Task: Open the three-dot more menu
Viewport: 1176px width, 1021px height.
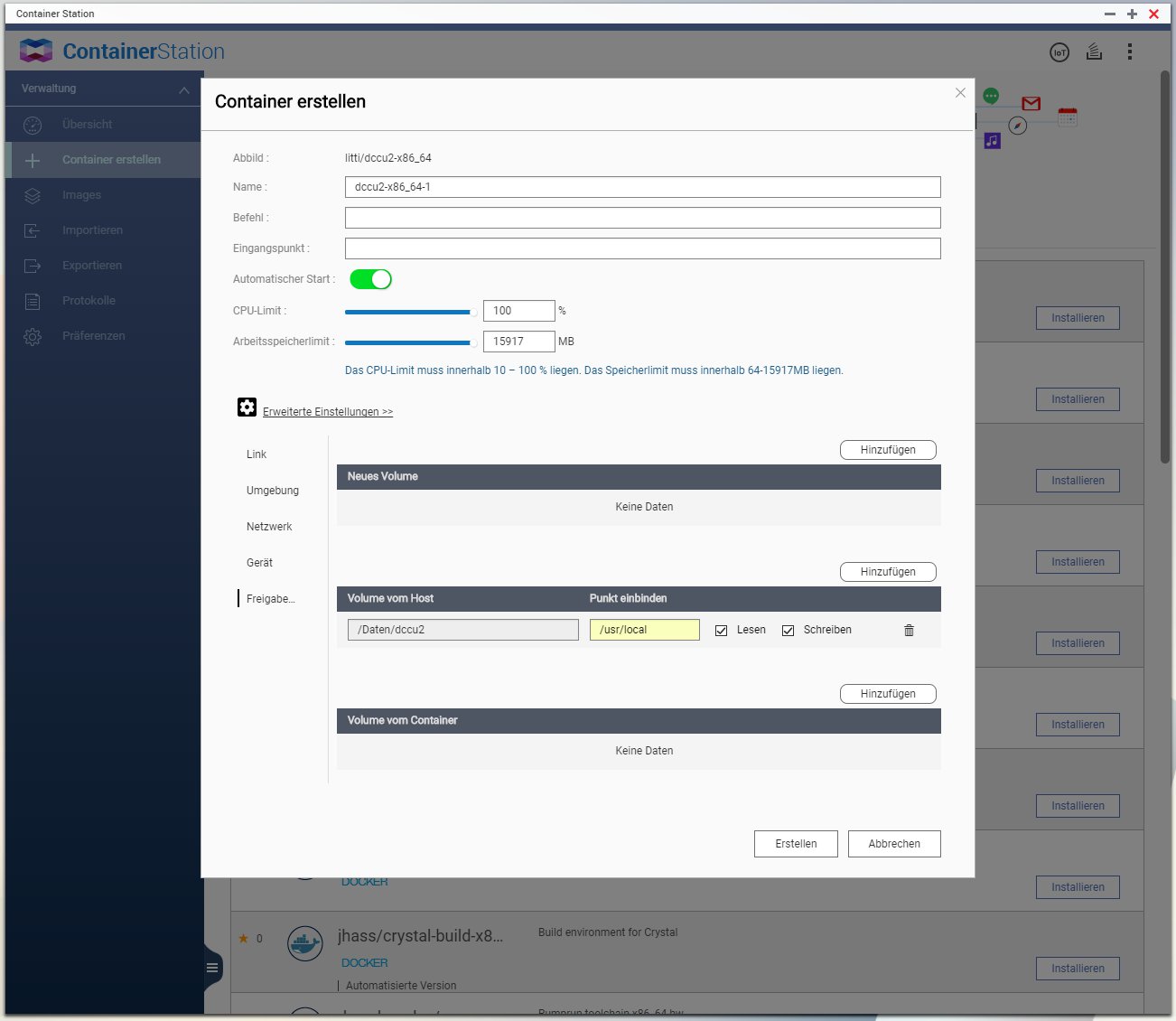Action: coord(1130,52)
